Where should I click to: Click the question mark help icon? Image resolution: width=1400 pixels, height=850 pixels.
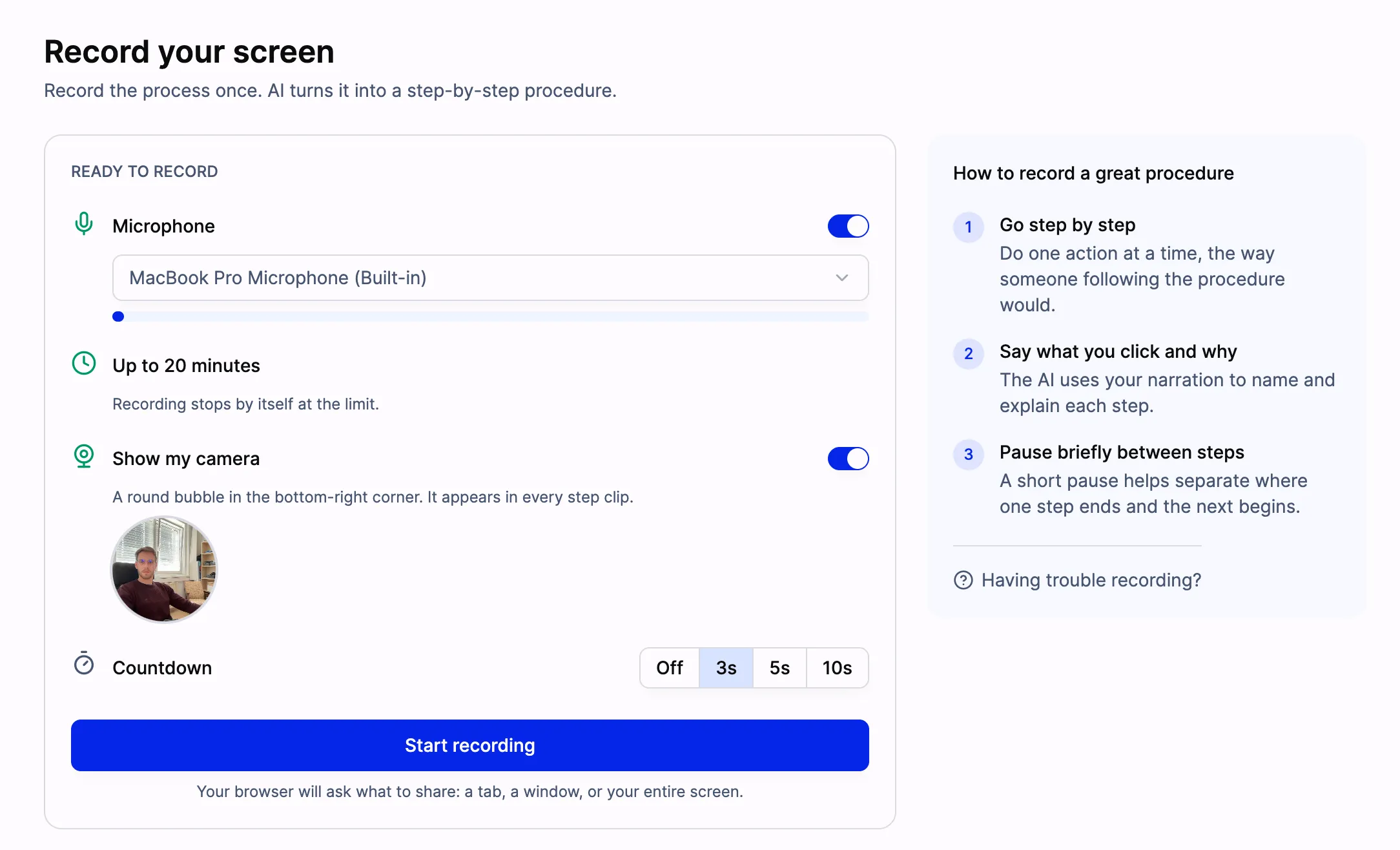tap(963, 580)
